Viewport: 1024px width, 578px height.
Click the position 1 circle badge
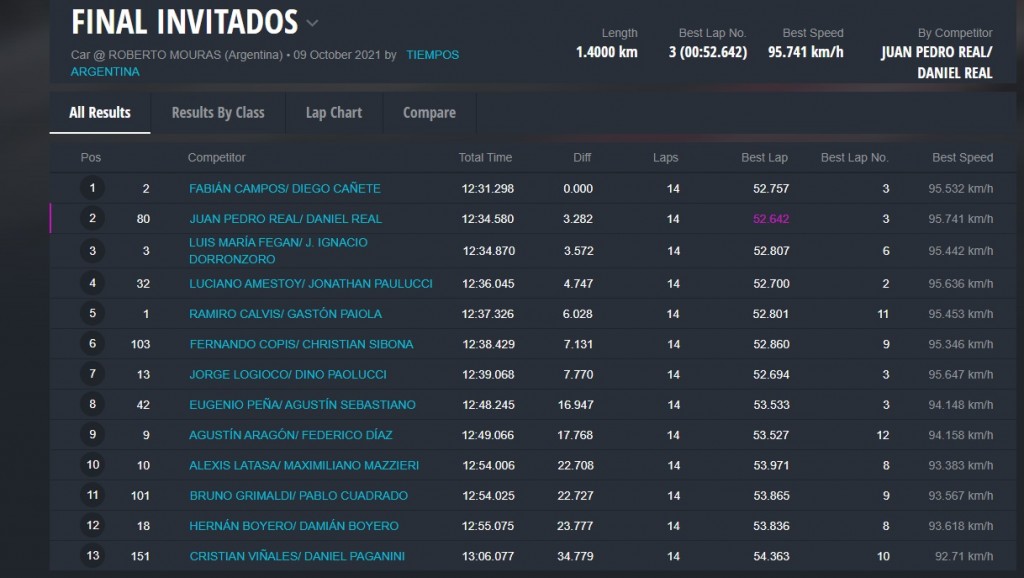pyautogui.click(x=93, y=188)
